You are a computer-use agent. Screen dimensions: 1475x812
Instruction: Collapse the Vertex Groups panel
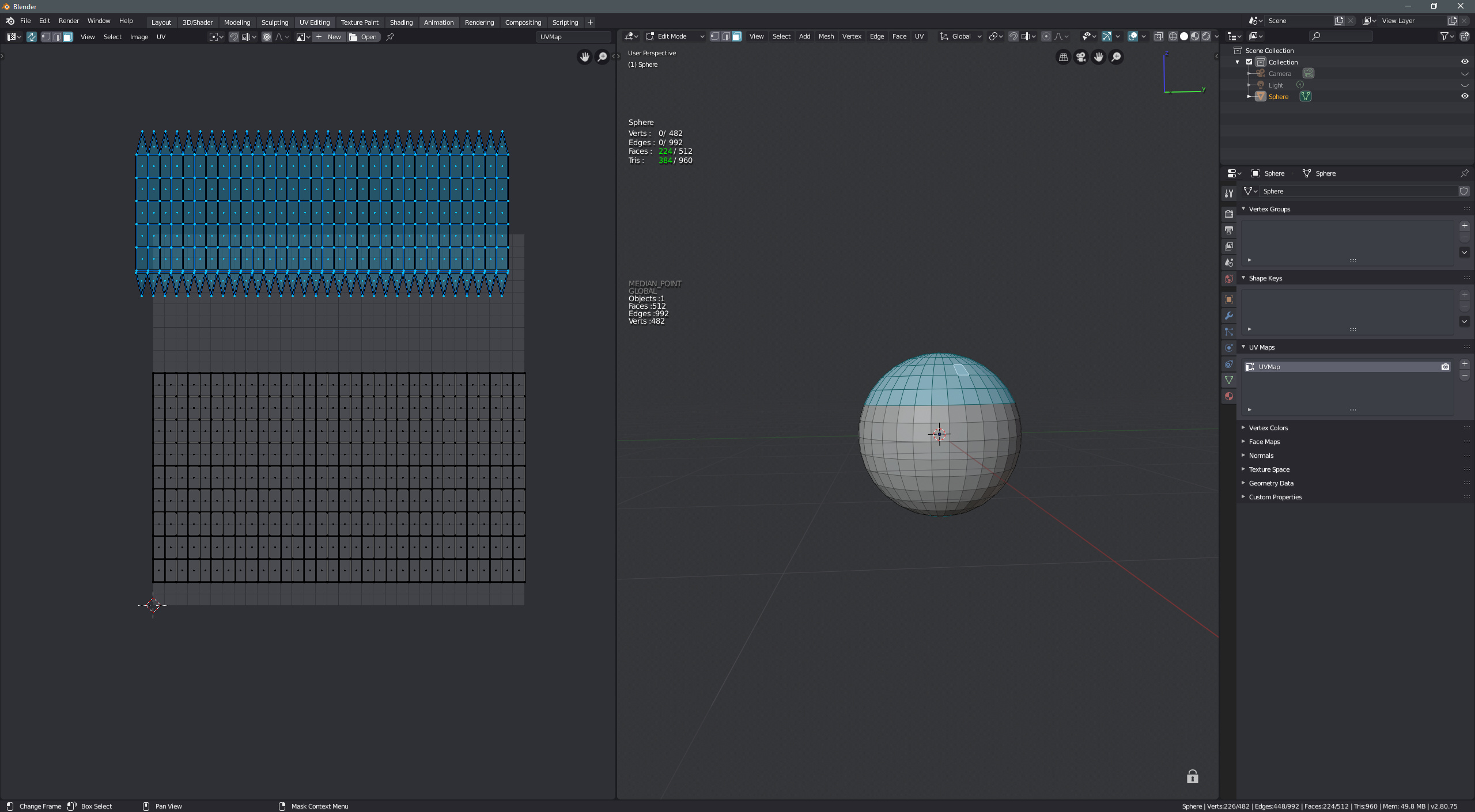click(1243, 208)
